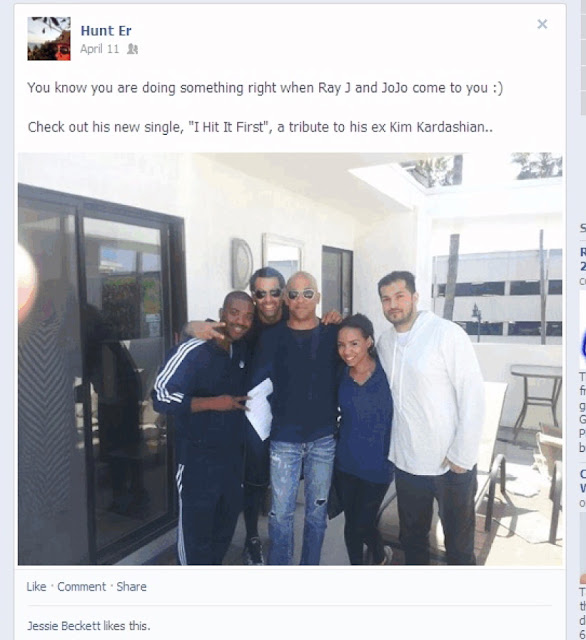This screenshot has height=640, width=586.
Task: Click the bottom sidebar ad's description text
Action: pos(583,613)
